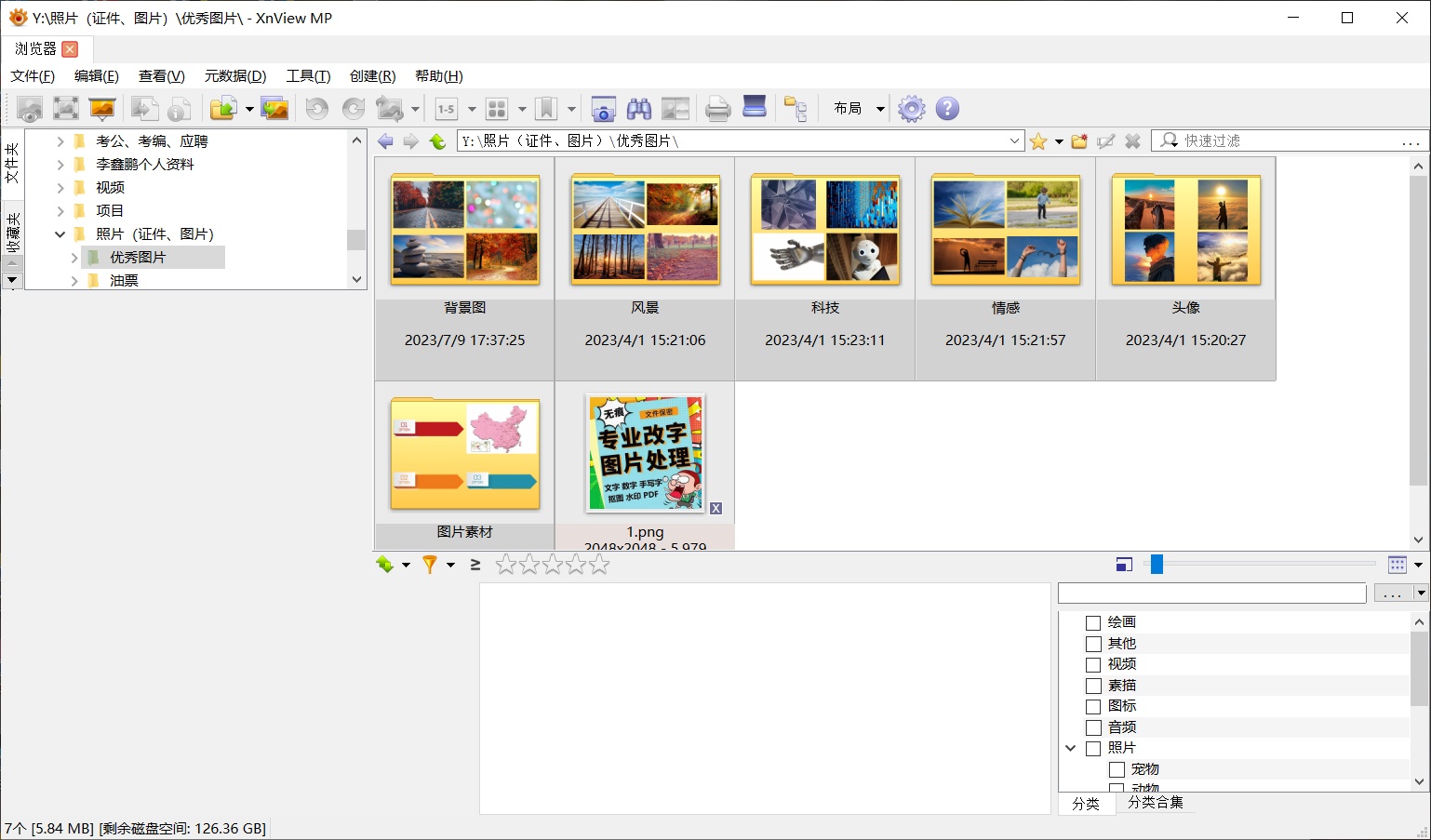
Task: Click the View image toolbar icon
Action: [30, 109]
